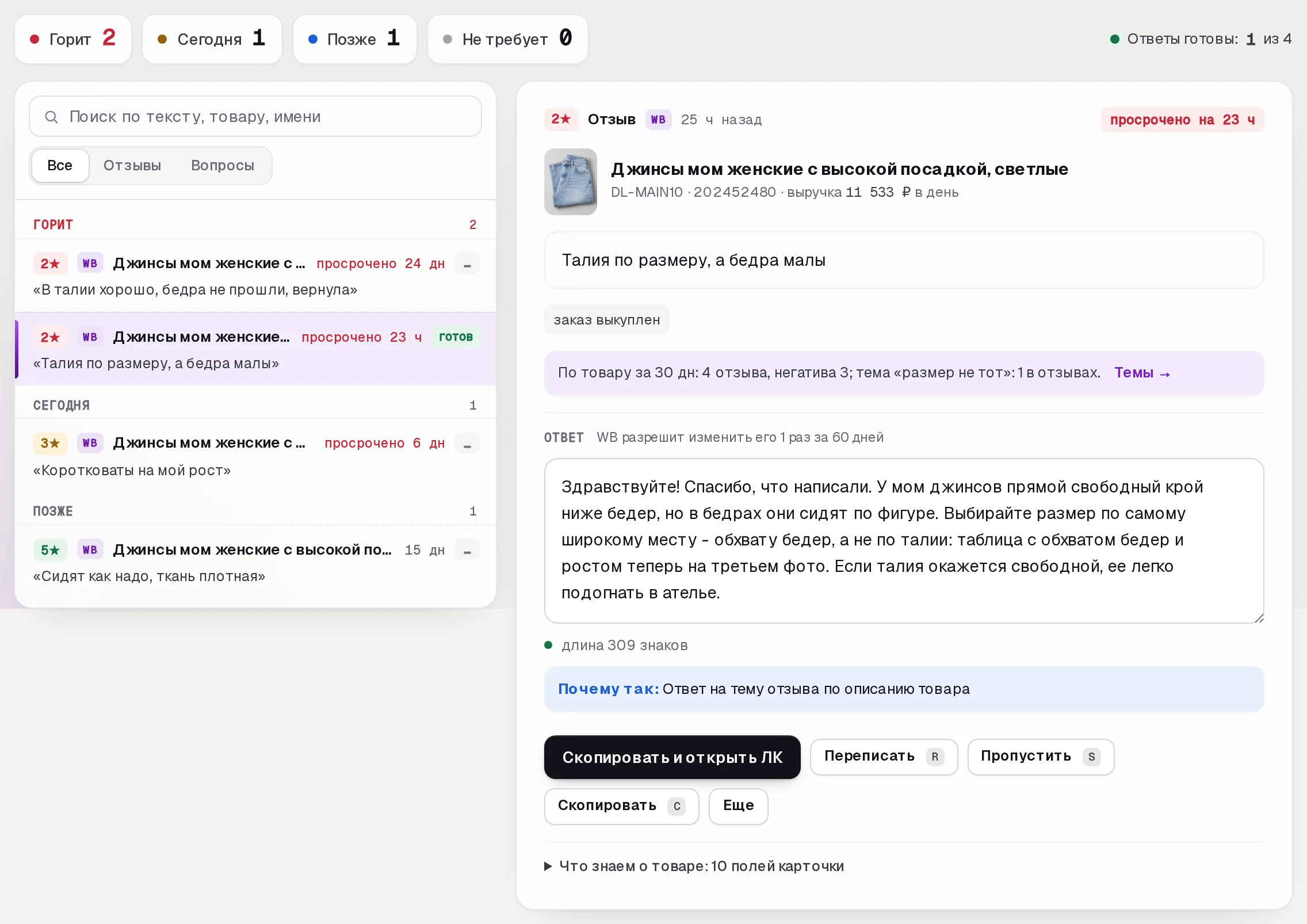
Task: Click the 5★ rating badge in the list
Action: click(x=50, y=550)
